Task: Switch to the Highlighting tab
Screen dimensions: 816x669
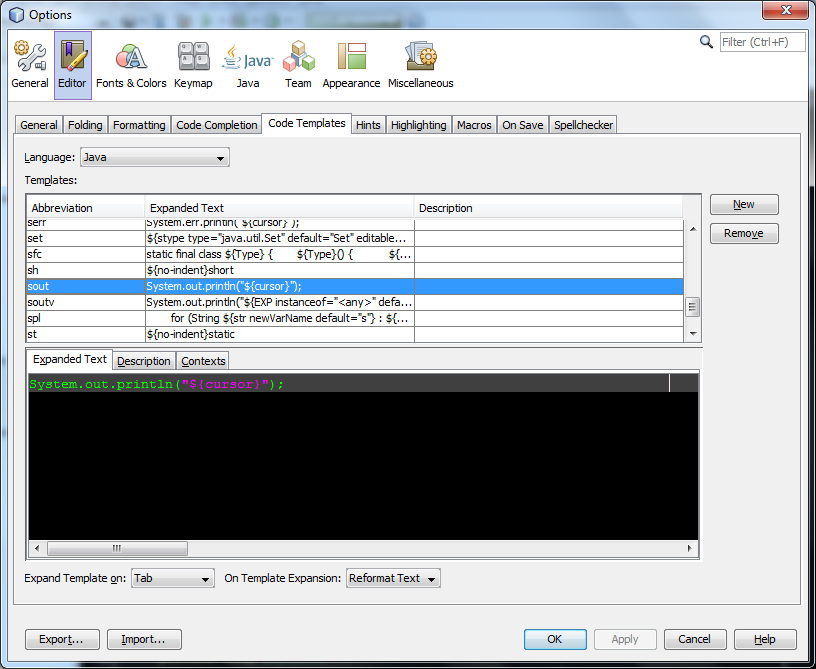Action: click(x=418, y=124)
